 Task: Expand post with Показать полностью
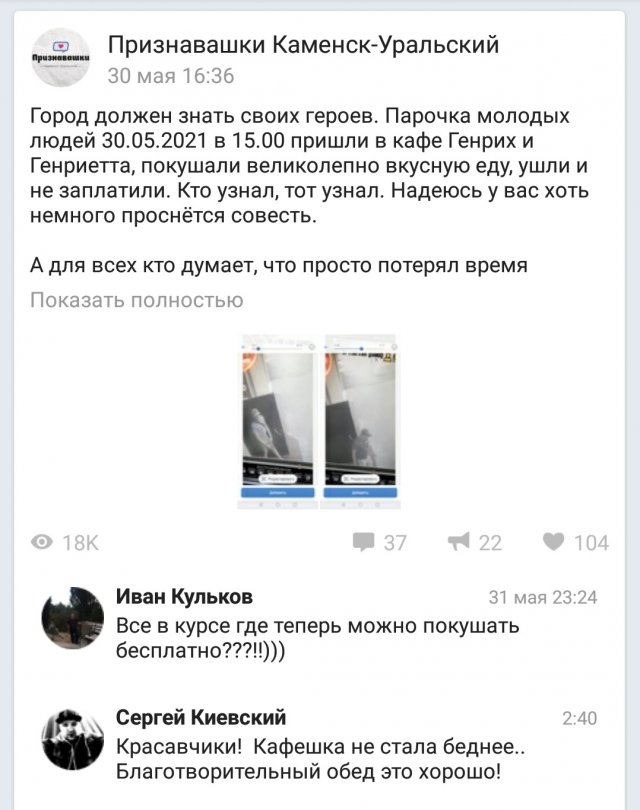coord(137,300)
